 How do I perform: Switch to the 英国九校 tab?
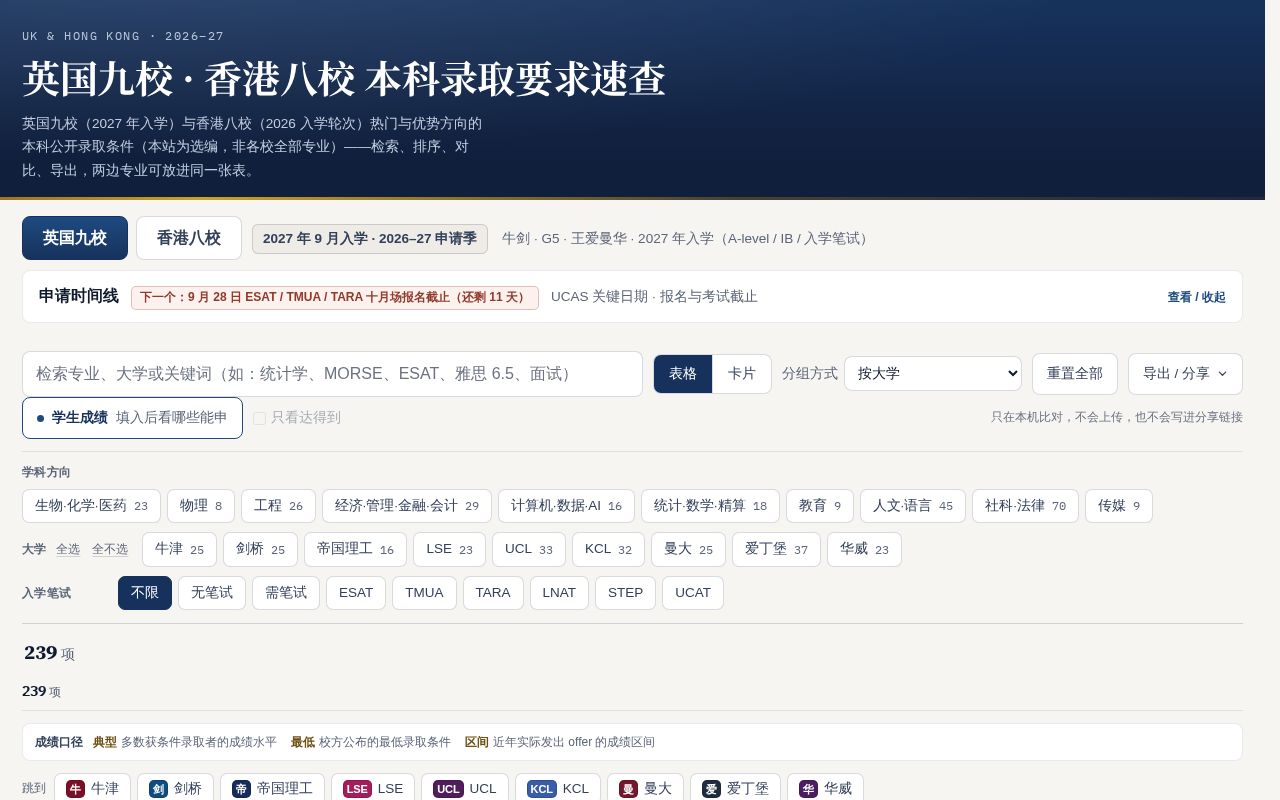click(75, 238)
